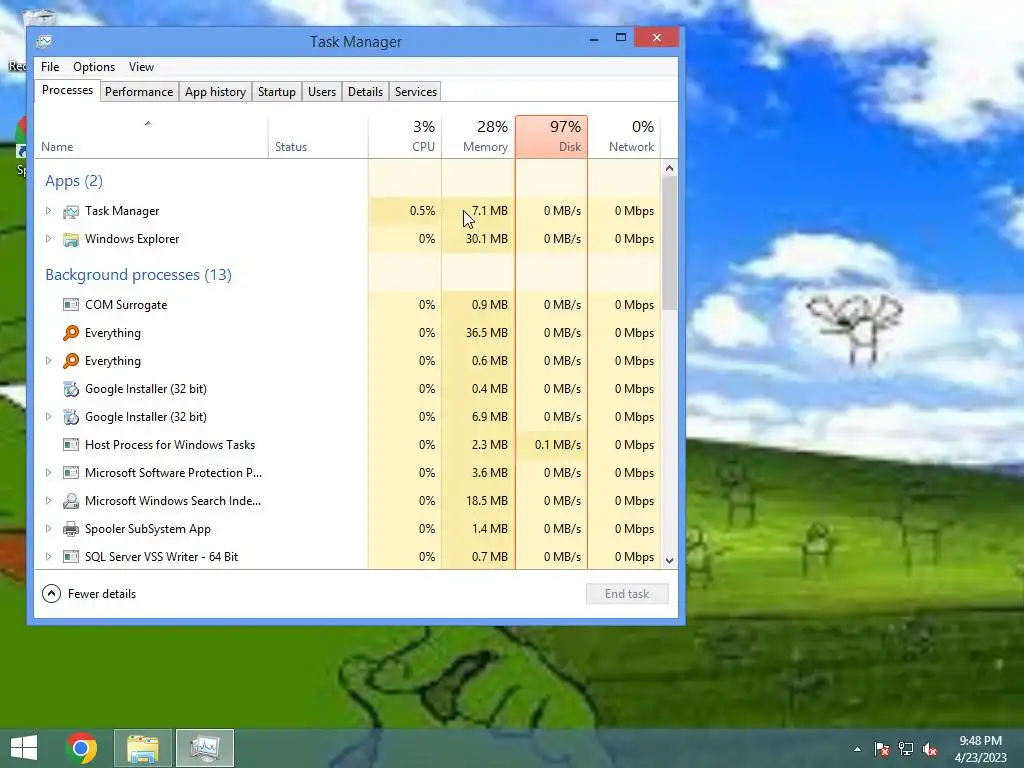
Task: Click the icon of Google Installer row showing 0.4 MB
Action: (71, 389)
